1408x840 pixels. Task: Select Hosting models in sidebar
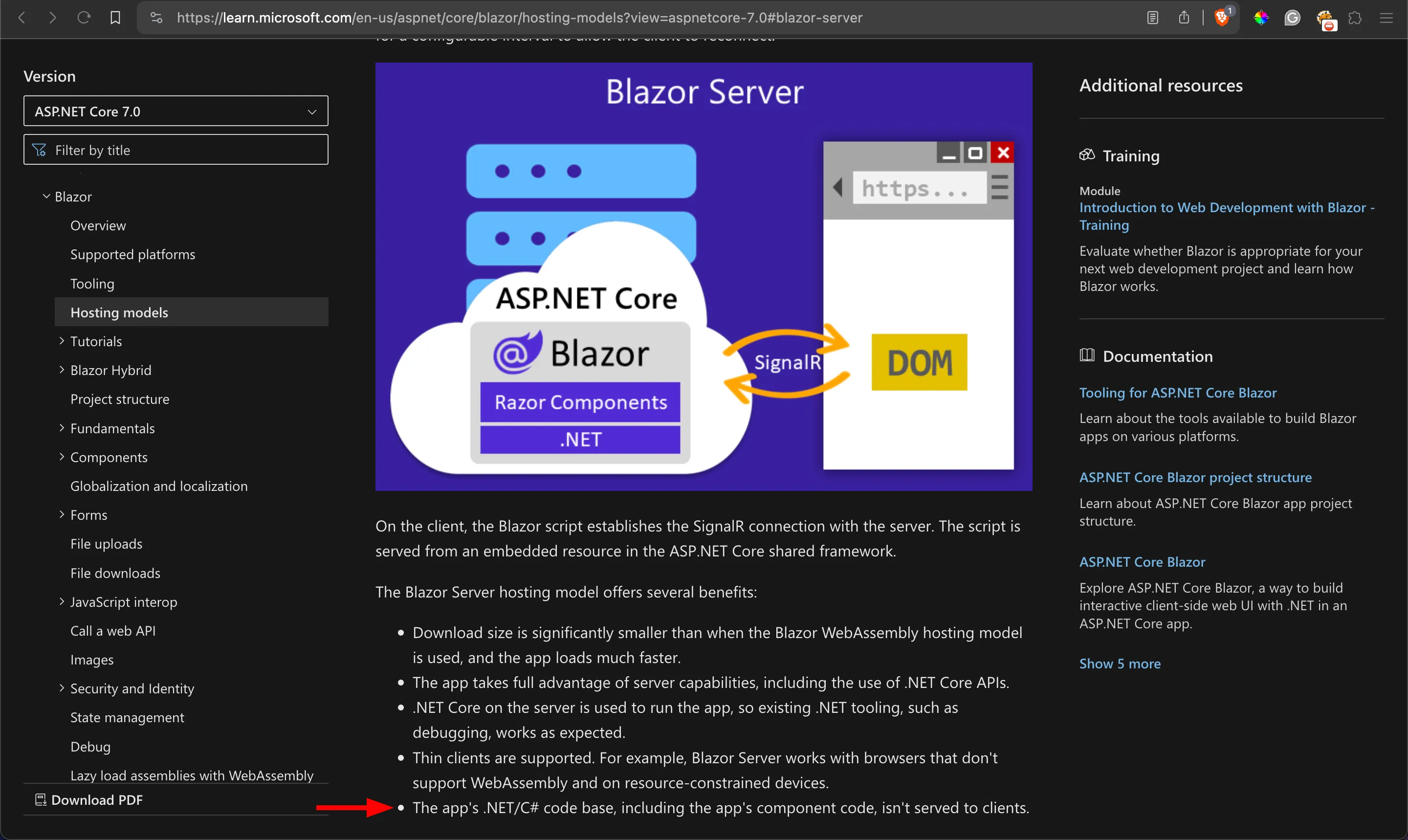[191, 312]
